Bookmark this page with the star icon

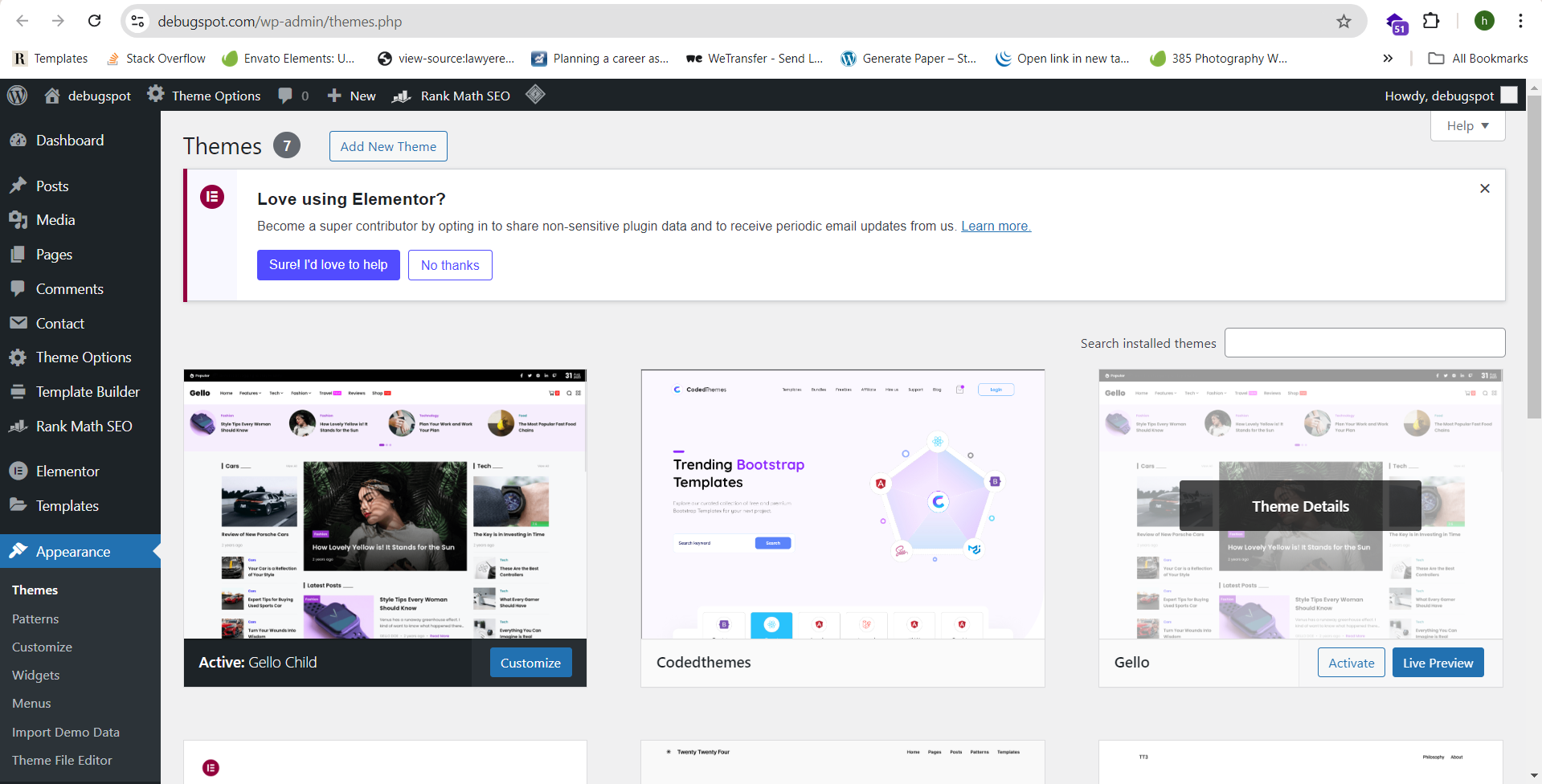[1344, 22]
